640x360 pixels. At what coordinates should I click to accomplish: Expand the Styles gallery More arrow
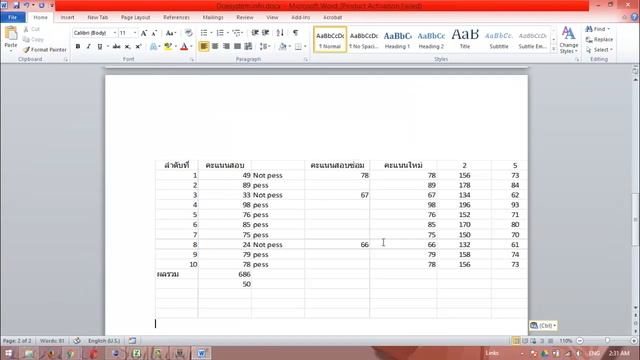(x=554, y=49)
